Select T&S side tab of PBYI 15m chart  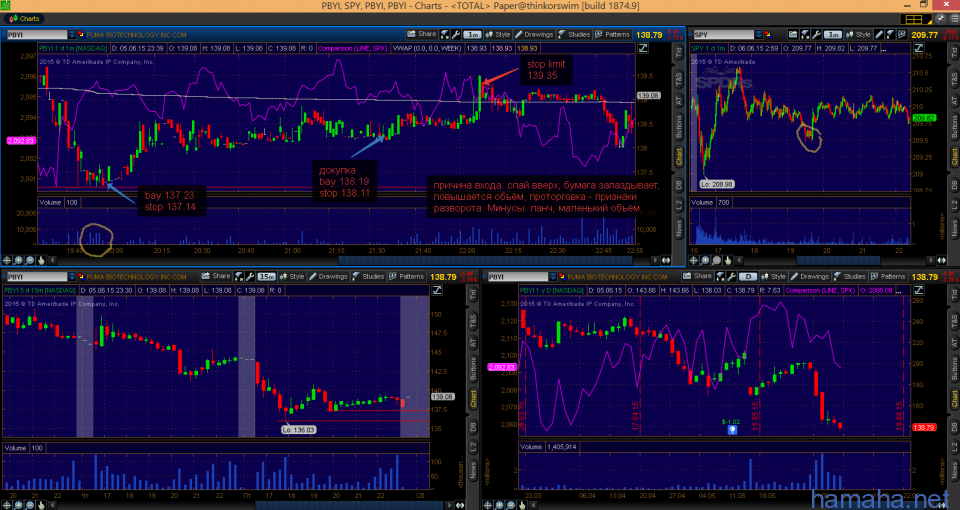(473, 320)
